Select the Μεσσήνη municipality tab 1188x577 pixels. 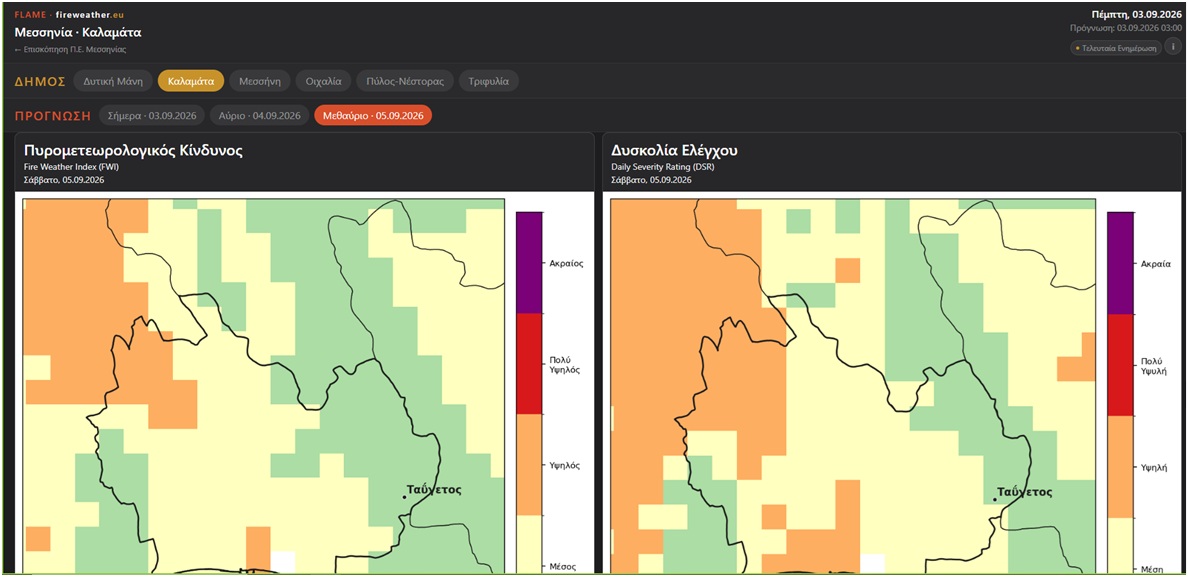click(260, 80)
